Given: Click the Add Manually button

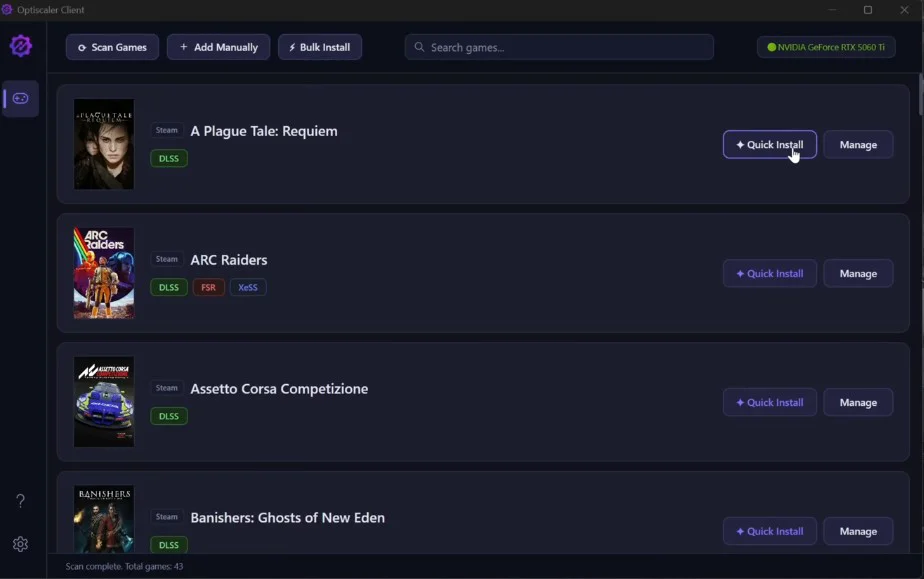Looking at the screenshot, I should 218,47.
